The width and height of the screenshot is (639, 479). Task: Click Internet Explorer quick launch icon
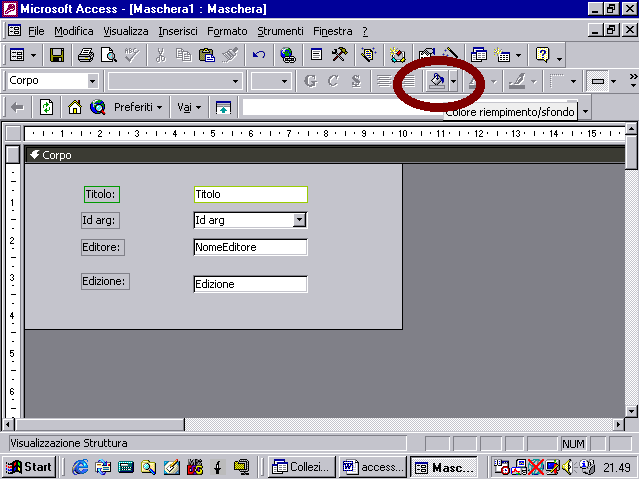(80, 467)
